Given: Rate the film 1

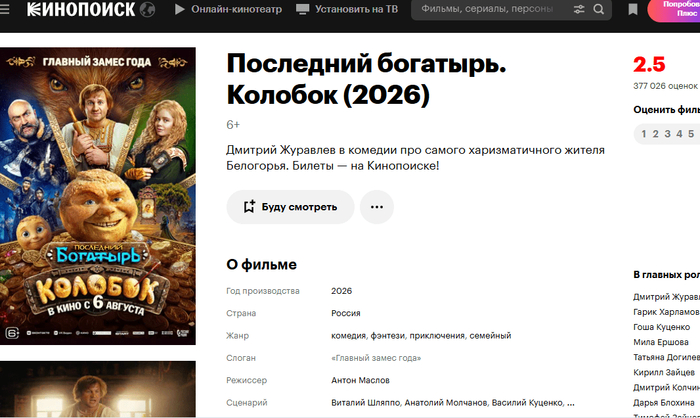Looking at the screenshot, I should (644, 134).
